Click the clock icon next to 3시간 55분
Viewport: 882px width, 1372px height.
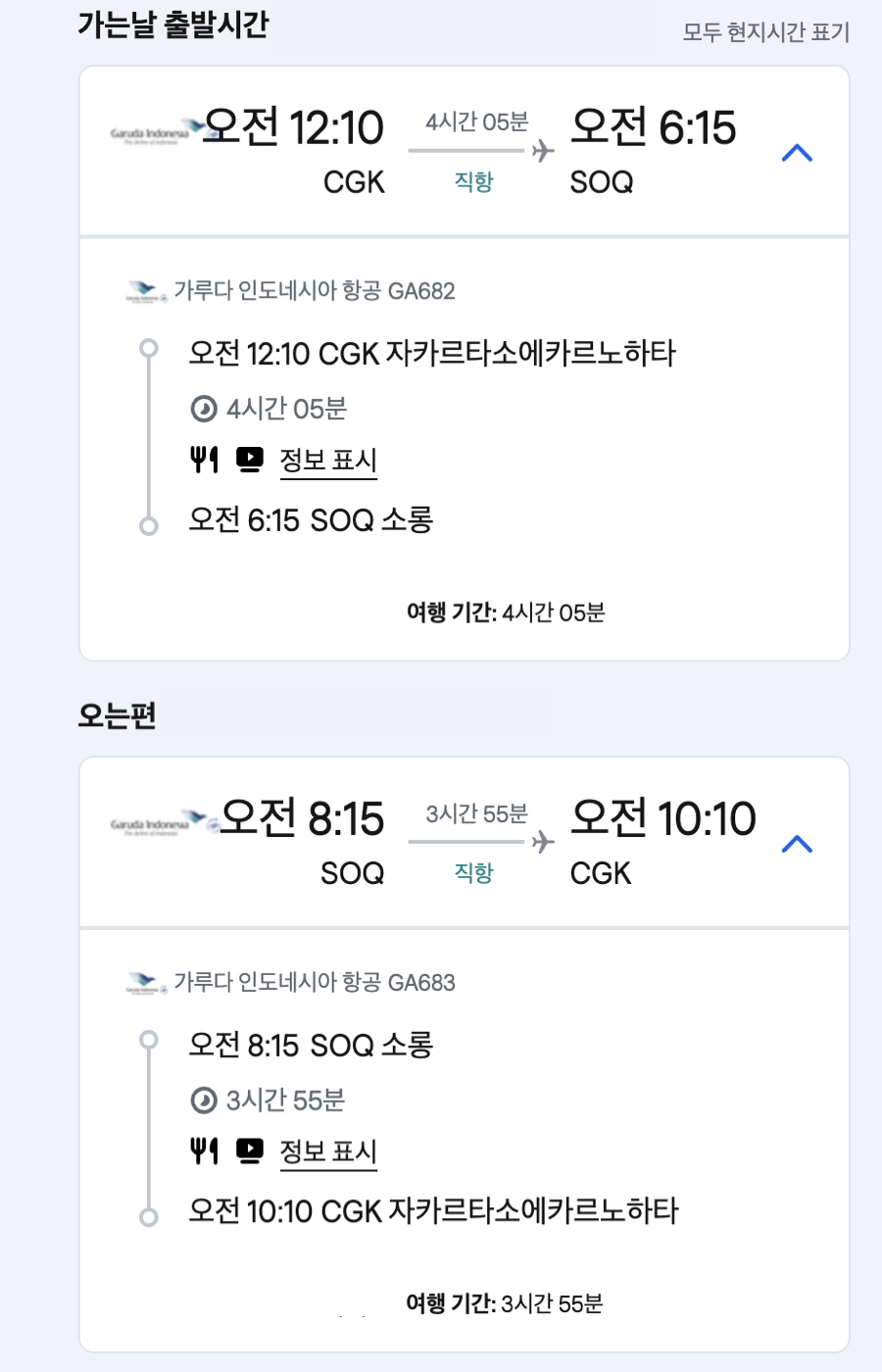(x=204, y=1101)
